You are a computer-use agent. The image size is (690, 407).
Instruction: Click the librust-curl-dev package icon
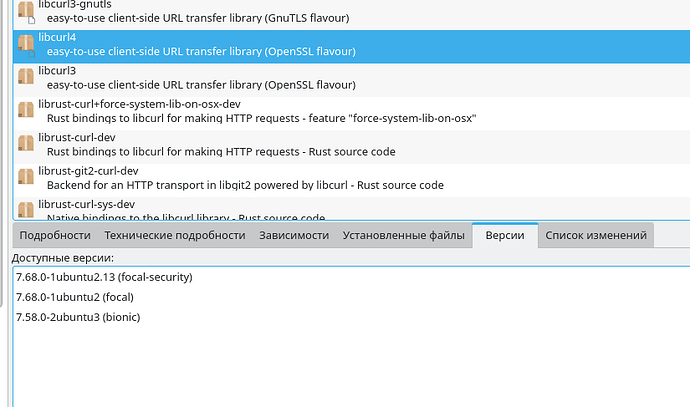[x=27, y=143]
